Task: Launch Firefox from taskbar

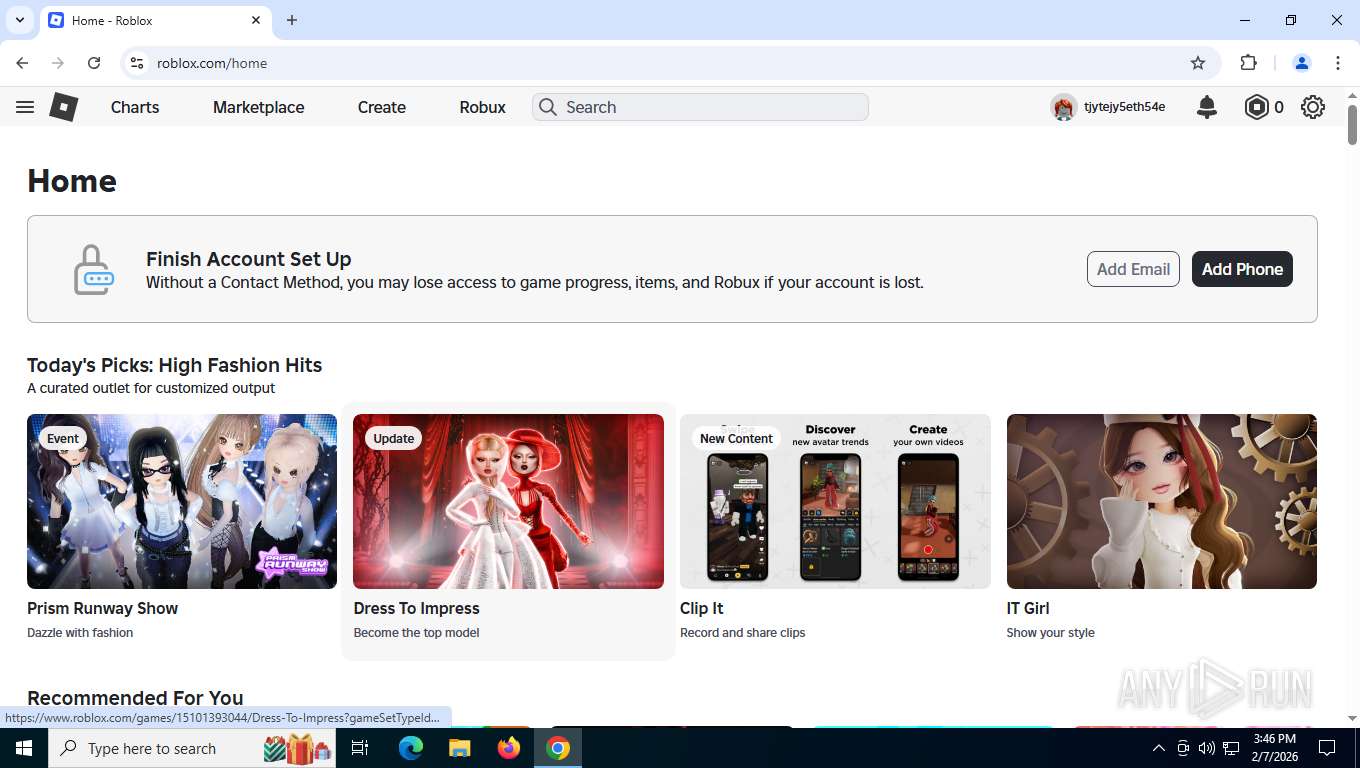Action: pyautogui.click(x=509, y=748)
